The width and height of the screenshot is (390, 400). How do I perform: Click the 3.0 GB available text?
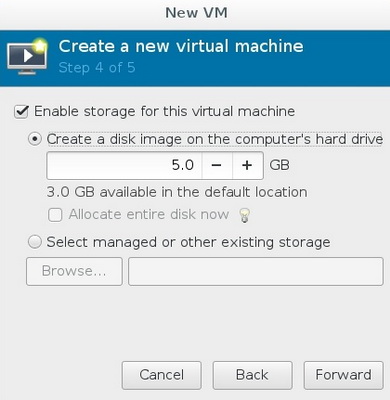[177, 192]
